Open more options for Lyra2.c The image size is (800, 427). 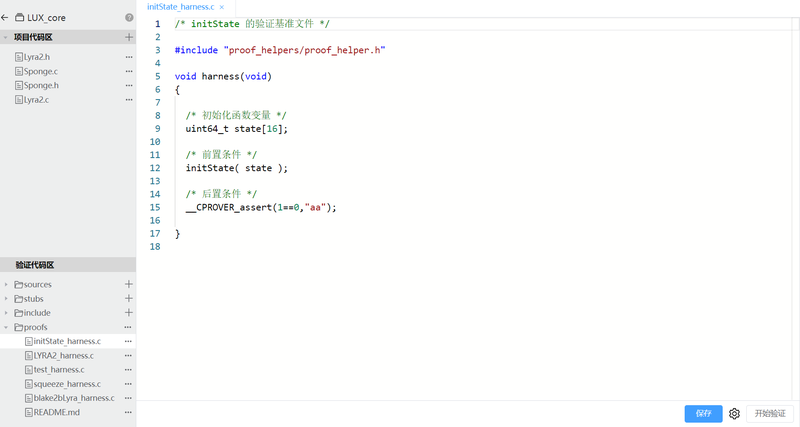pos(129,100)
